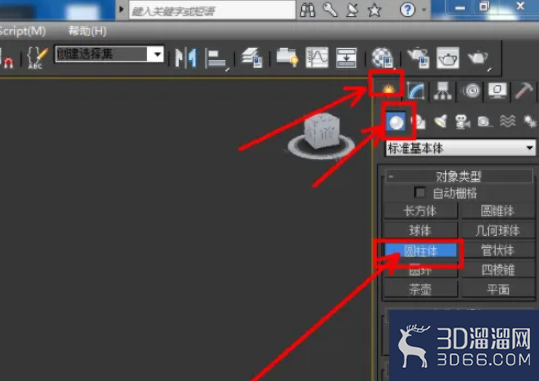Select the Geometry category sphere icon
Screen dimensions: 539x381
coord(396,122)
